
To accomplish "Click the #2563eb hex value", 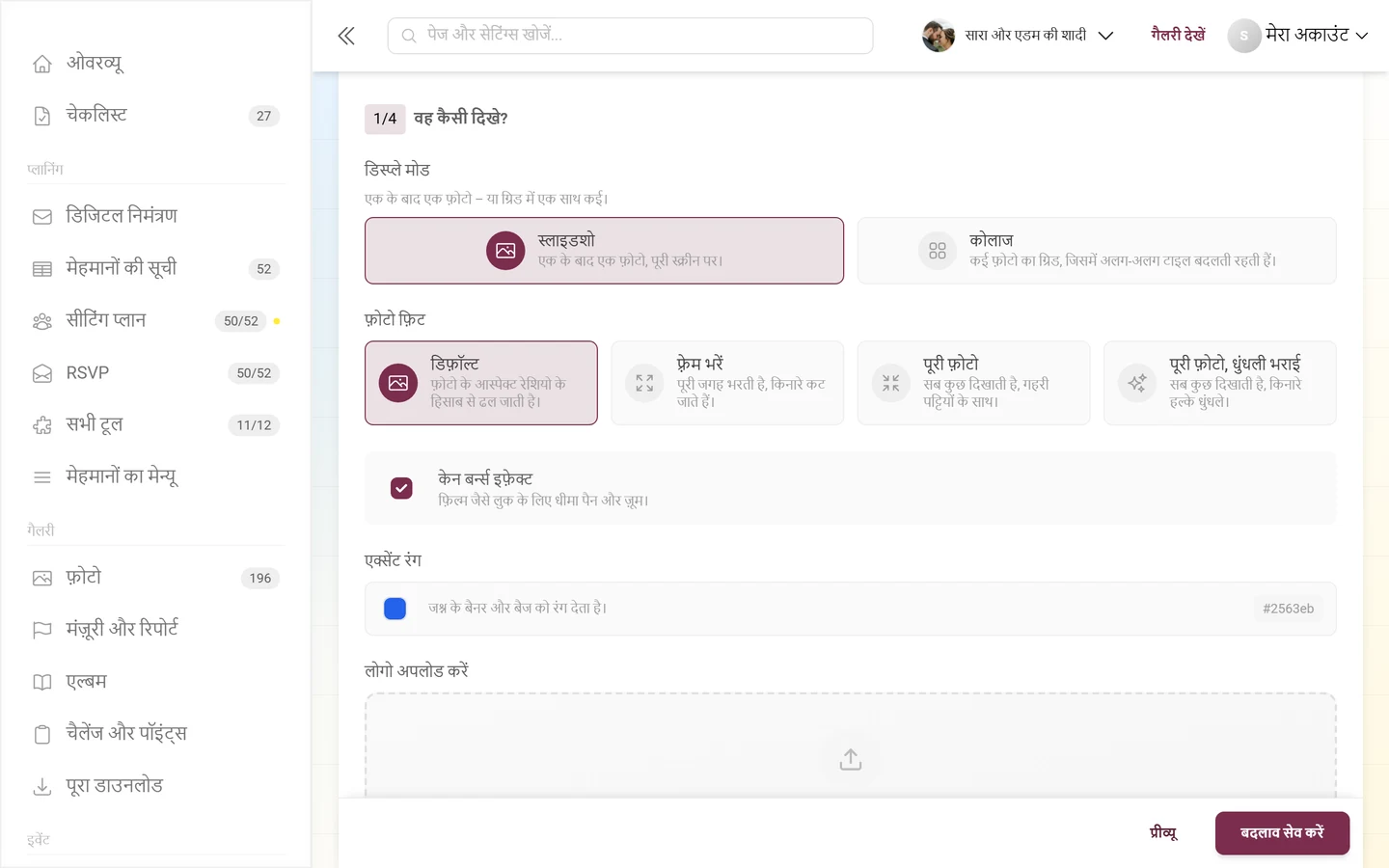I will (1288, 609).
